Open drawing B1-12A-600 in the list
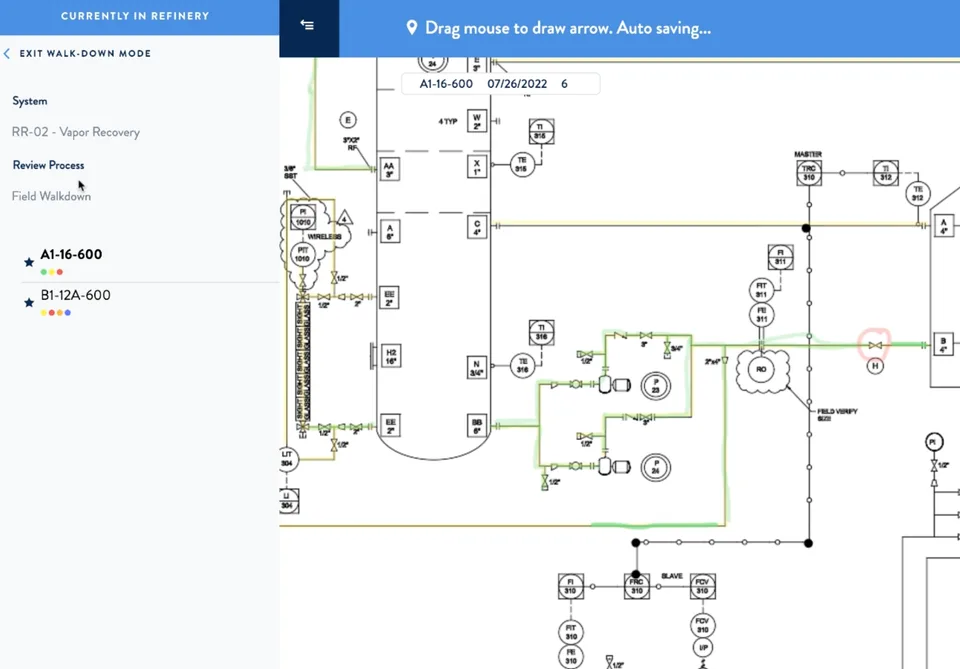The width and height of the screenshot is (960, 669). click(75, 295)
